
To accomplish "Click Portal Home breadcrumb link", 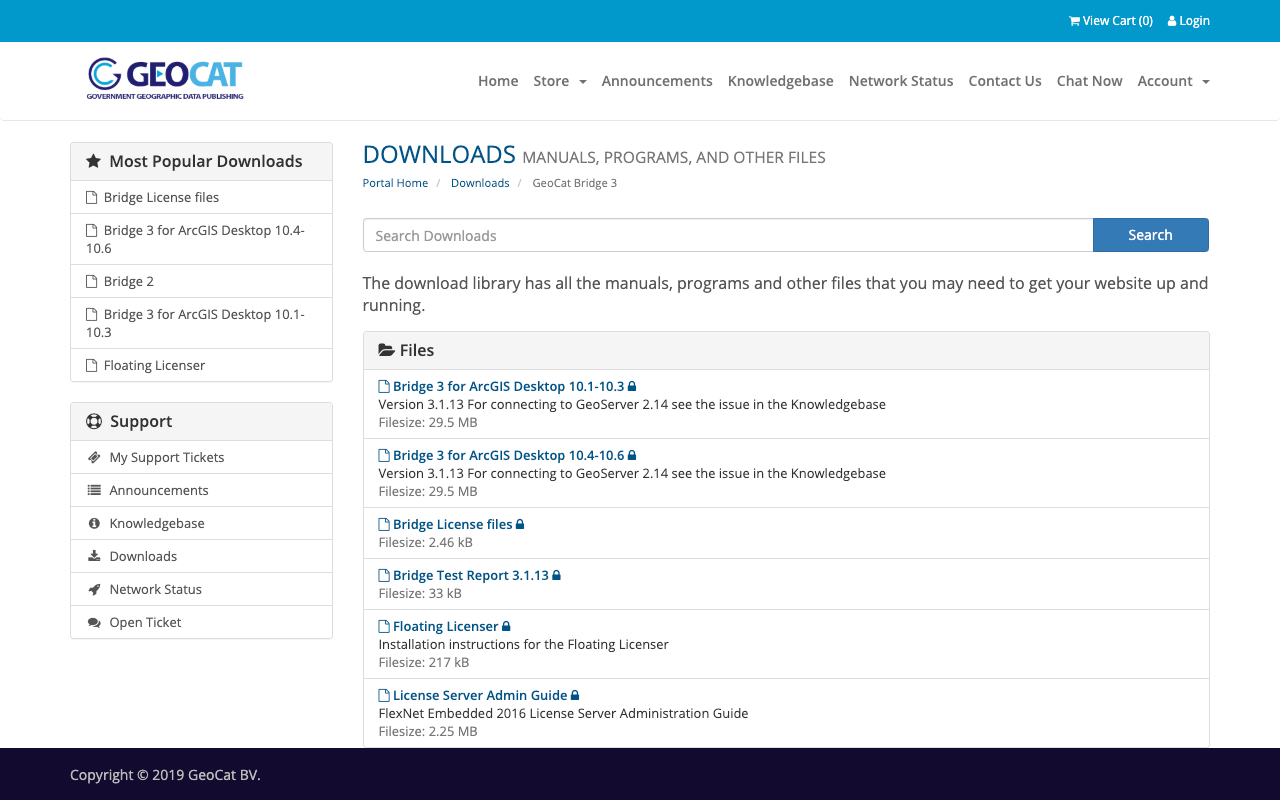I will (x=395, y=183).
